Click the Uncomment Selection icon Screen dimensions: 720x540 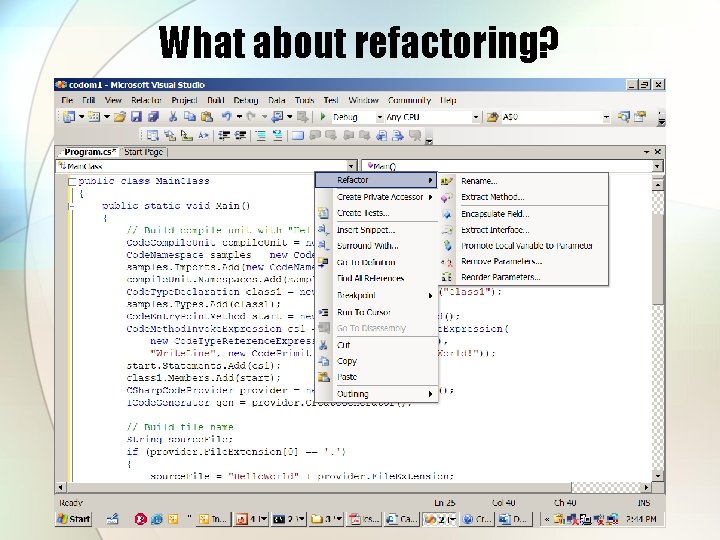(277, 135)
